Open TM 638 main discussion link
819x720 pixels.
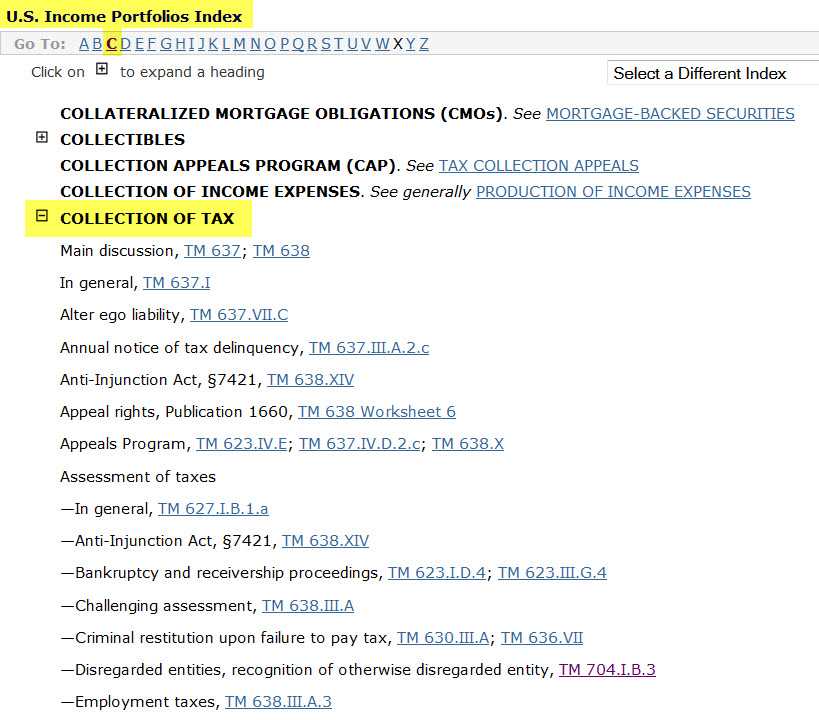pos(282,251)
